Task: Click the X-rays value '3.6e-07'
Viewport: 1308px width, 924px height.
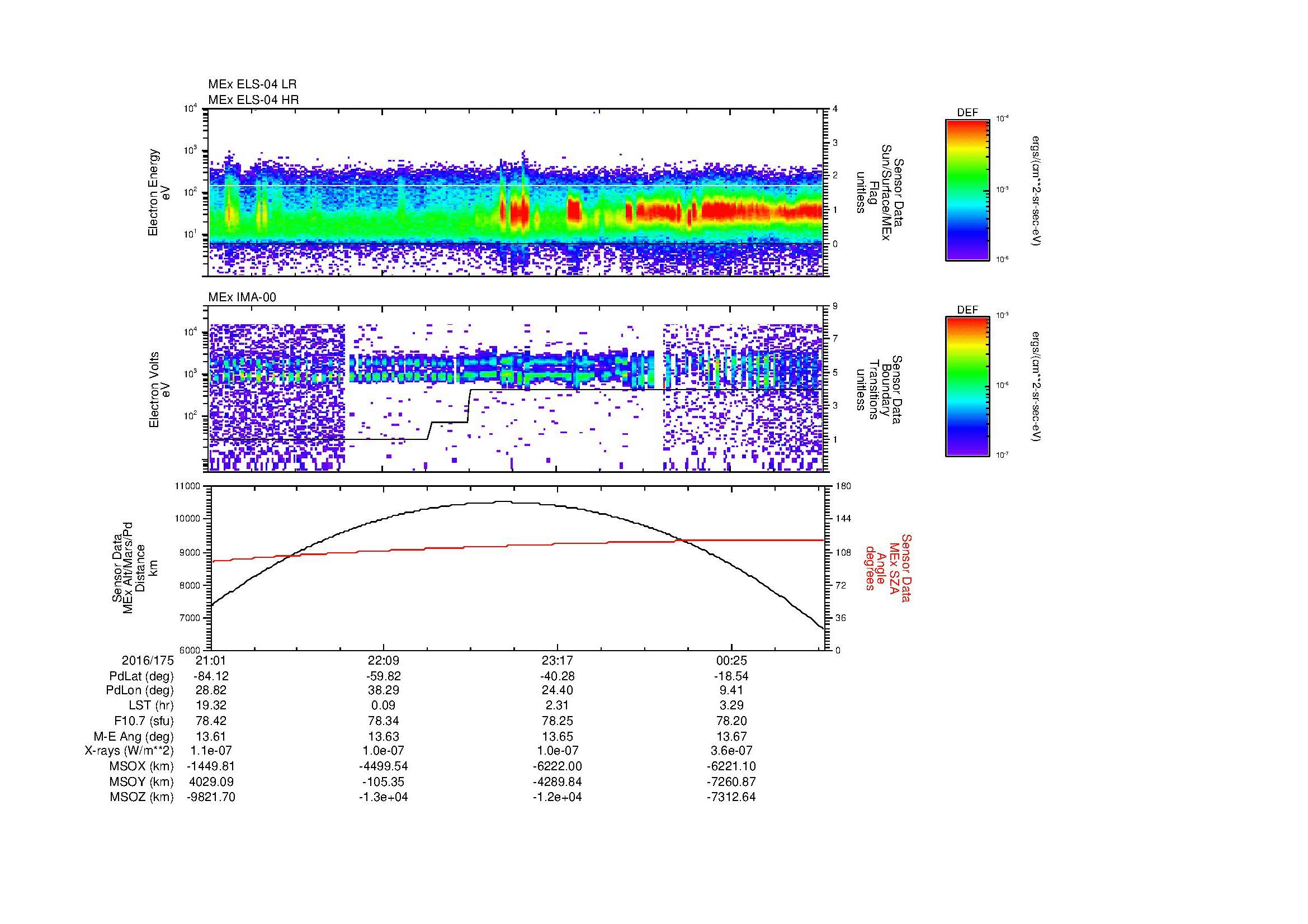Action: point(731,751)
